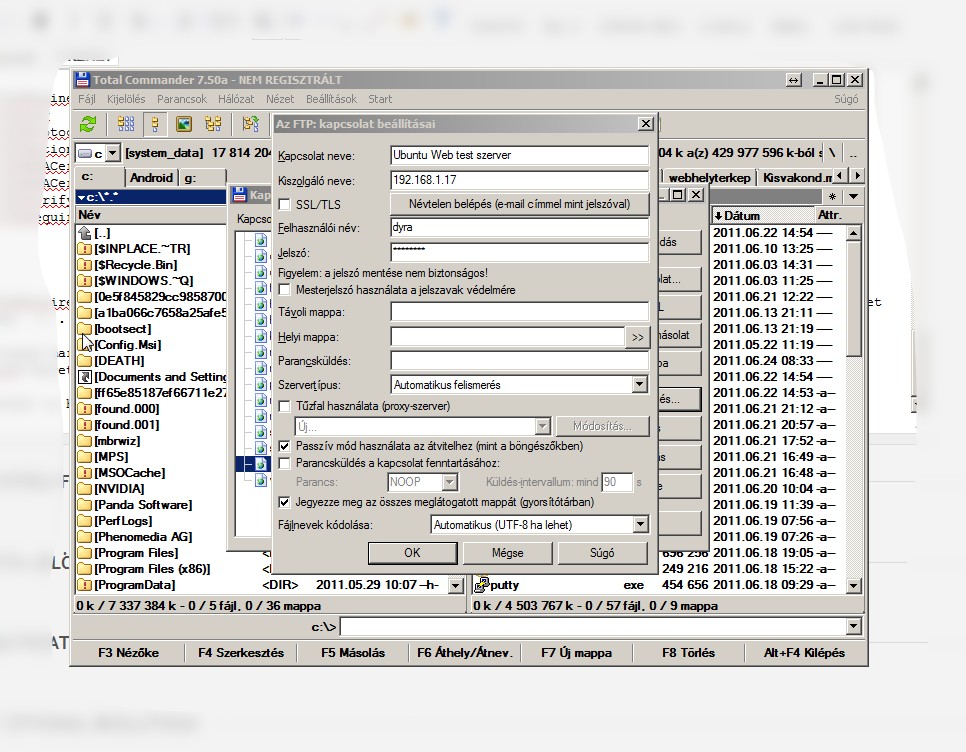The width and height of the screenshot is (966, 752).
Task: Click the >> button next to Helyi mappa
Action: pyautogui.click(x=638, y=337)
